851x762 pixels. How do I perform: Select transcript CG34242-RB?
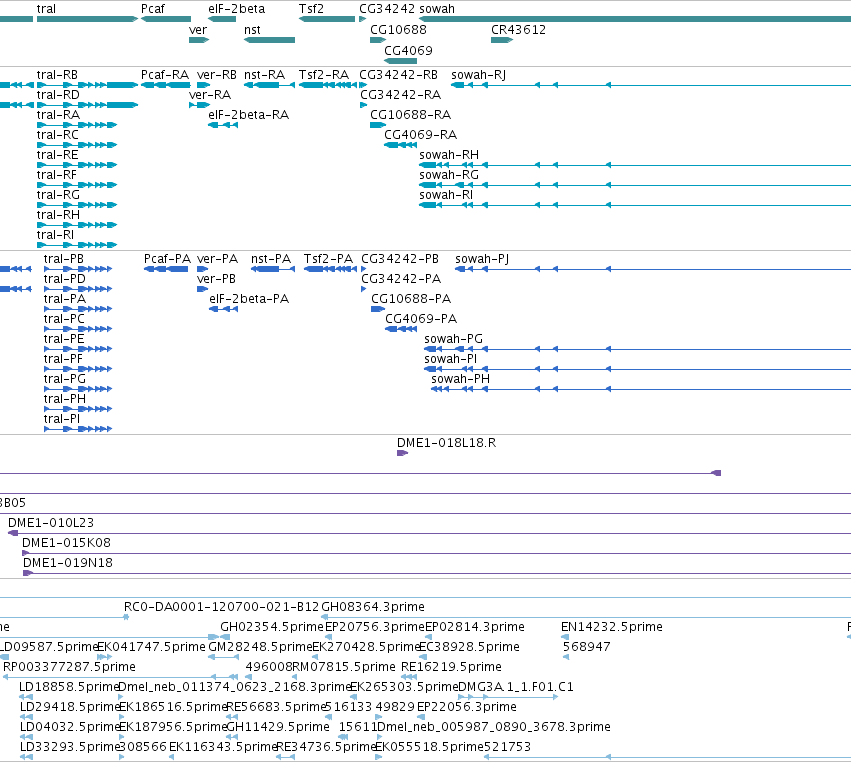point(398,75)
